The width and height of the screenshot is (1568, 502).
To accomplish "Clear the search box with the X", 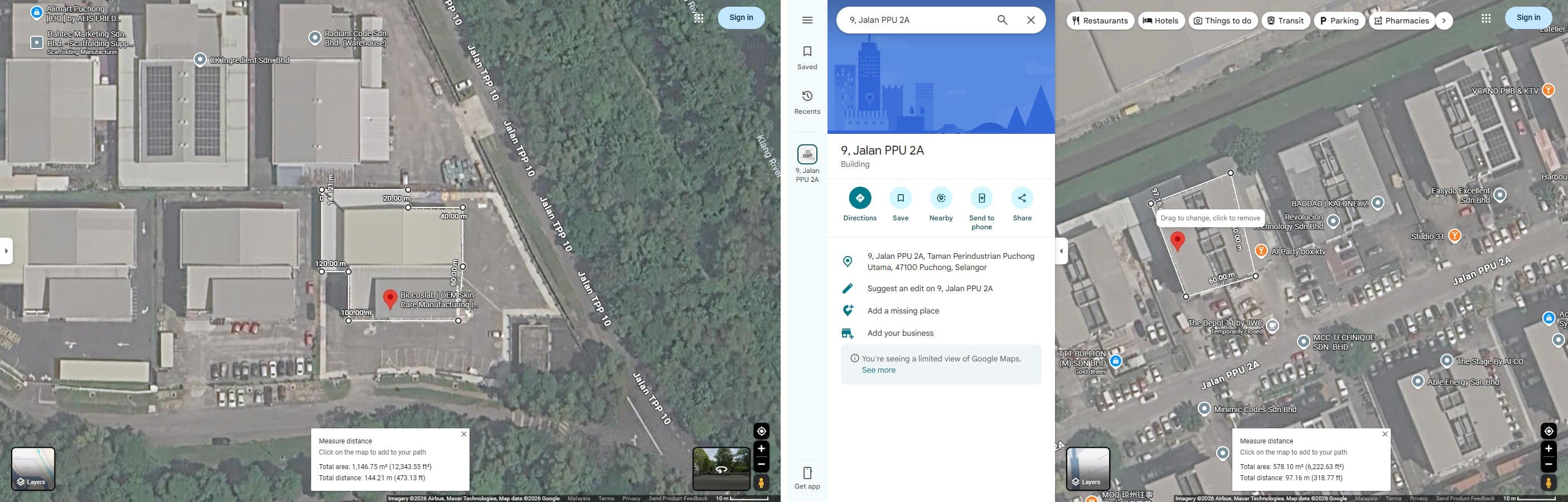I will point(1030,20).
